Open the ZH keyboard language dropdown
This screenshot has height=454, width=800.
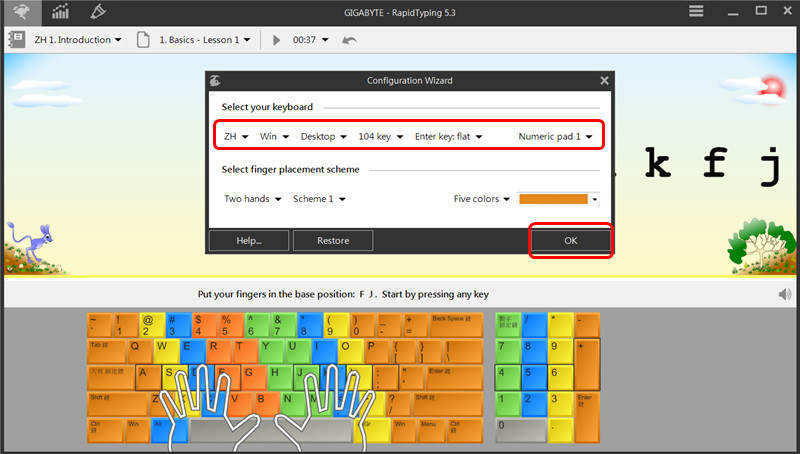(x=236, y=137)
